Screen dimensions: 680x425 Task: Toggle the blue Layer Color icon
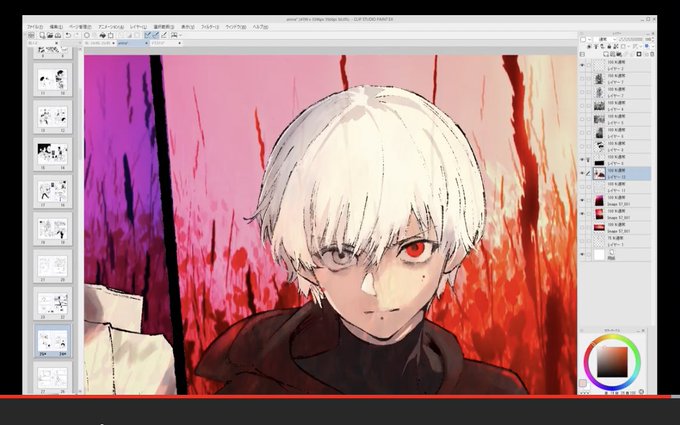click(x=647, y=46)
